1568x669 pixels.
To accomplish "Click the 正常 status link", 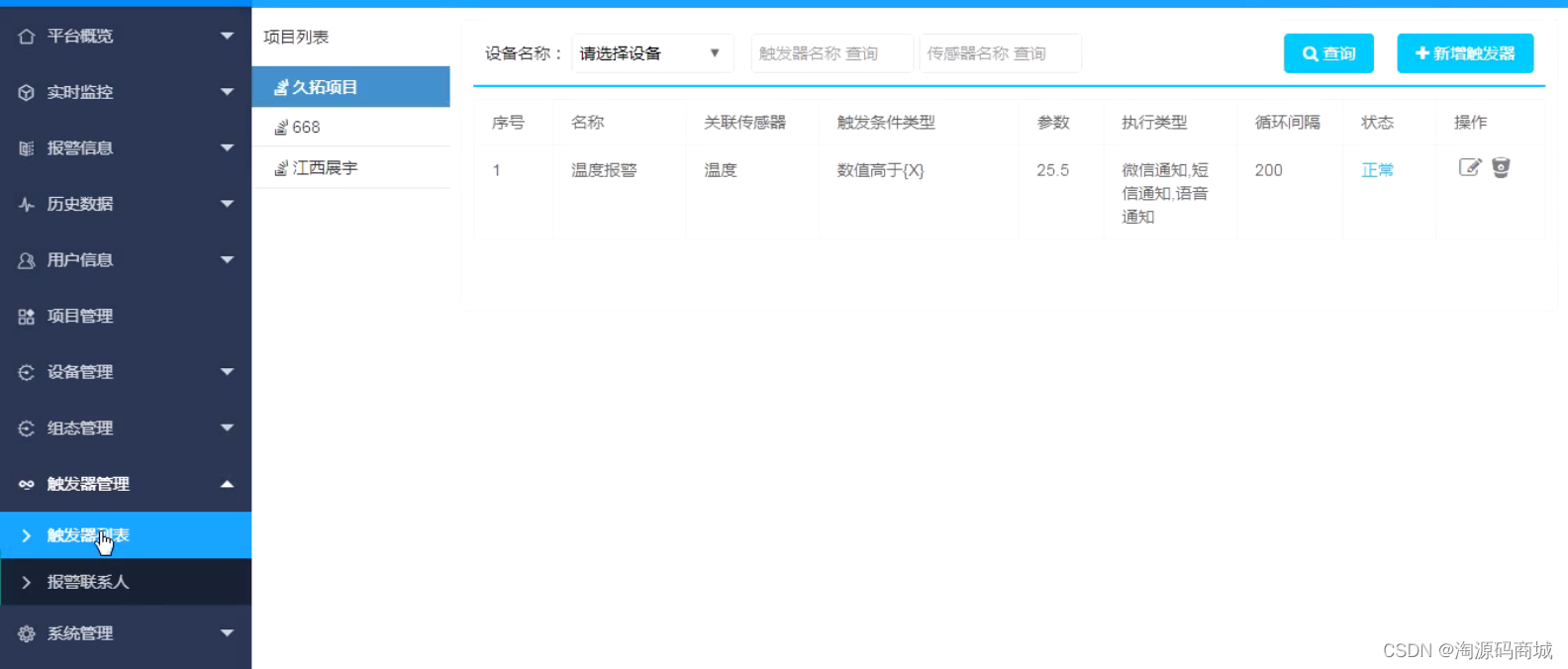I will (1377, 170).
